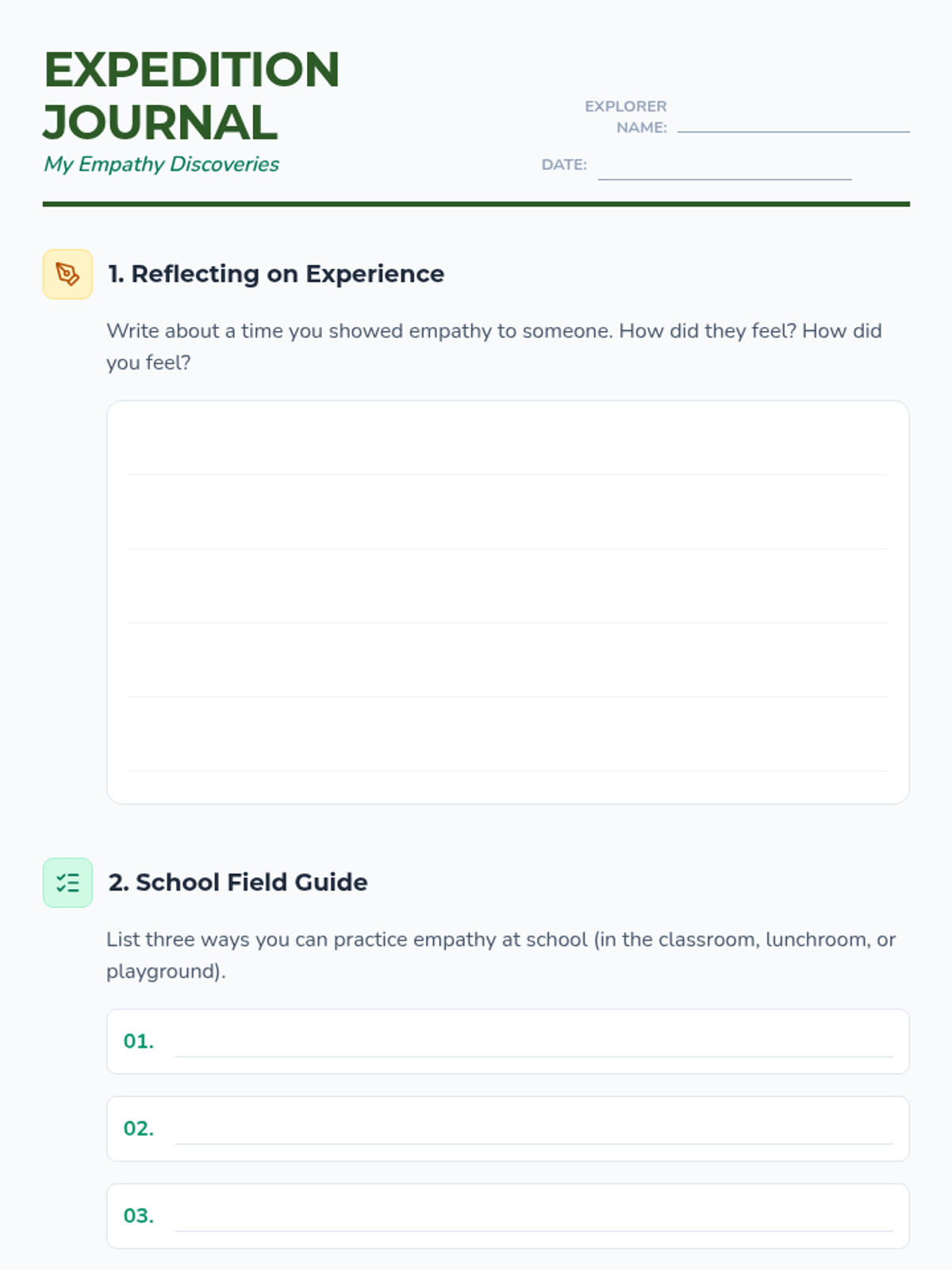Click the My Empathy Discoveries subtitle
The height and width of the screenshot is (1270, 952).
[161, 164]
